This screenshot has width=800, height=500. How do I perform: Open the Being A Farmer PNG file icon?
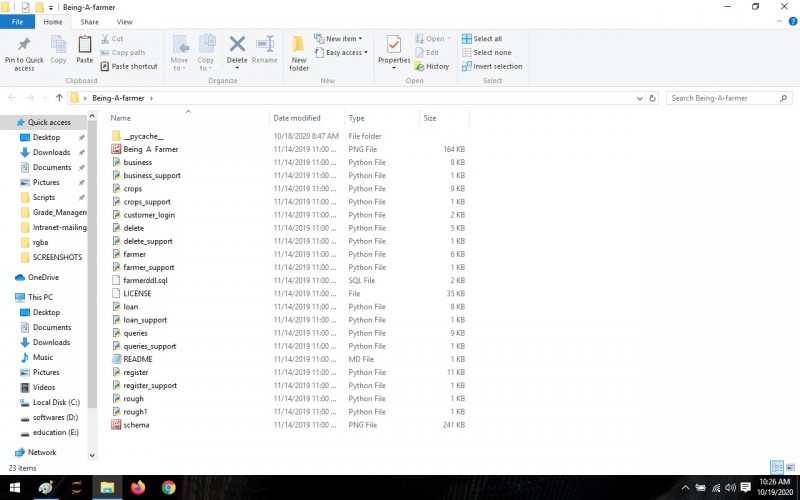point(116,149)
